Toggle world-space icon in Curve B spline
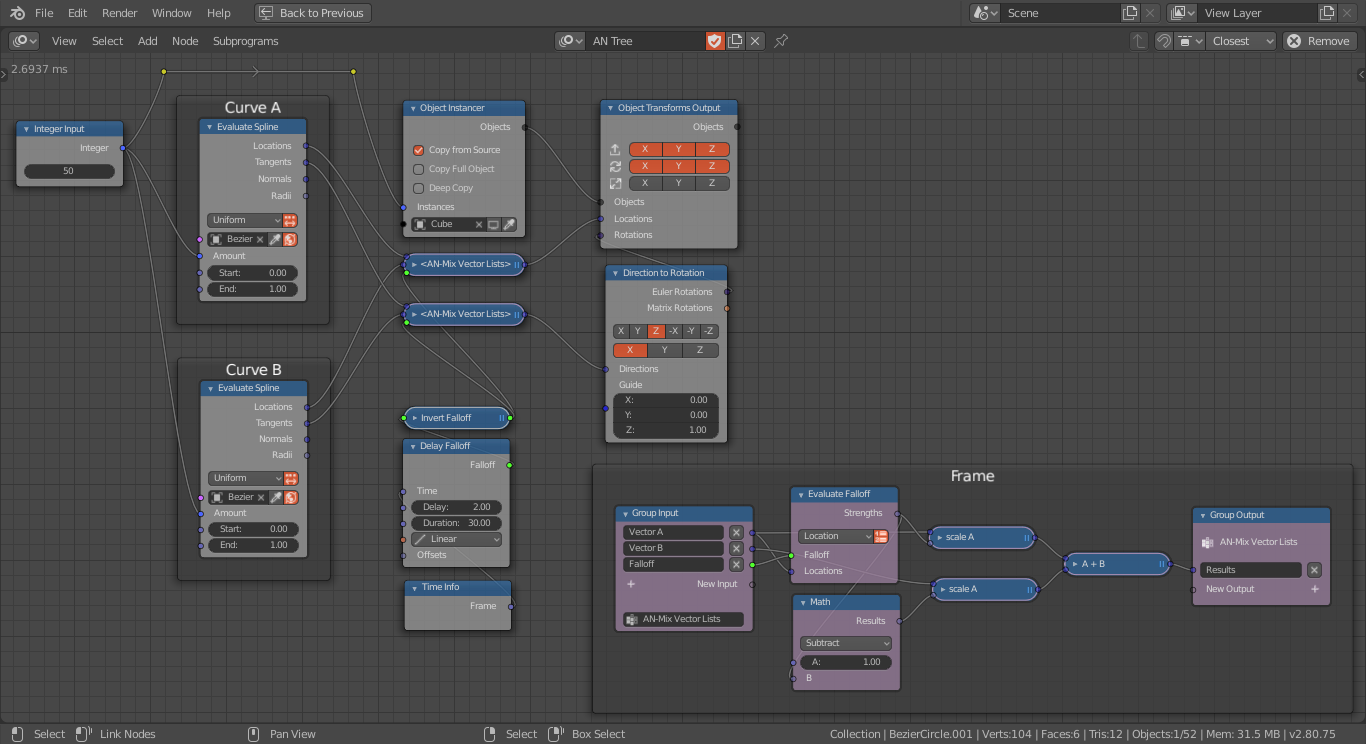Image resolution: width=1366 pixels, height=744 pixels. click(x=290, y=497)
